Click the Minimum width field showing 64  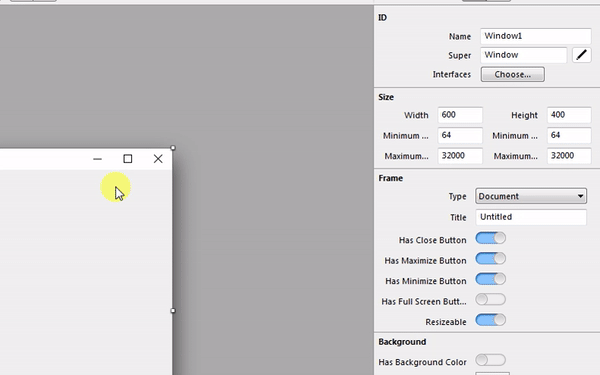tap(460, 135)
